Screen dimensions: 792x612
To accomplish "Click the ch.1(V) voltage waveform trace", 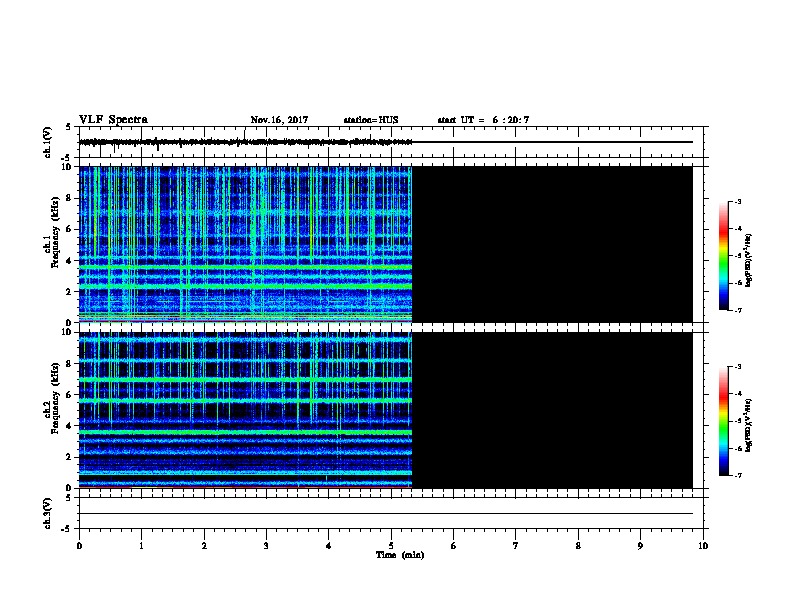I will point(245,142).
